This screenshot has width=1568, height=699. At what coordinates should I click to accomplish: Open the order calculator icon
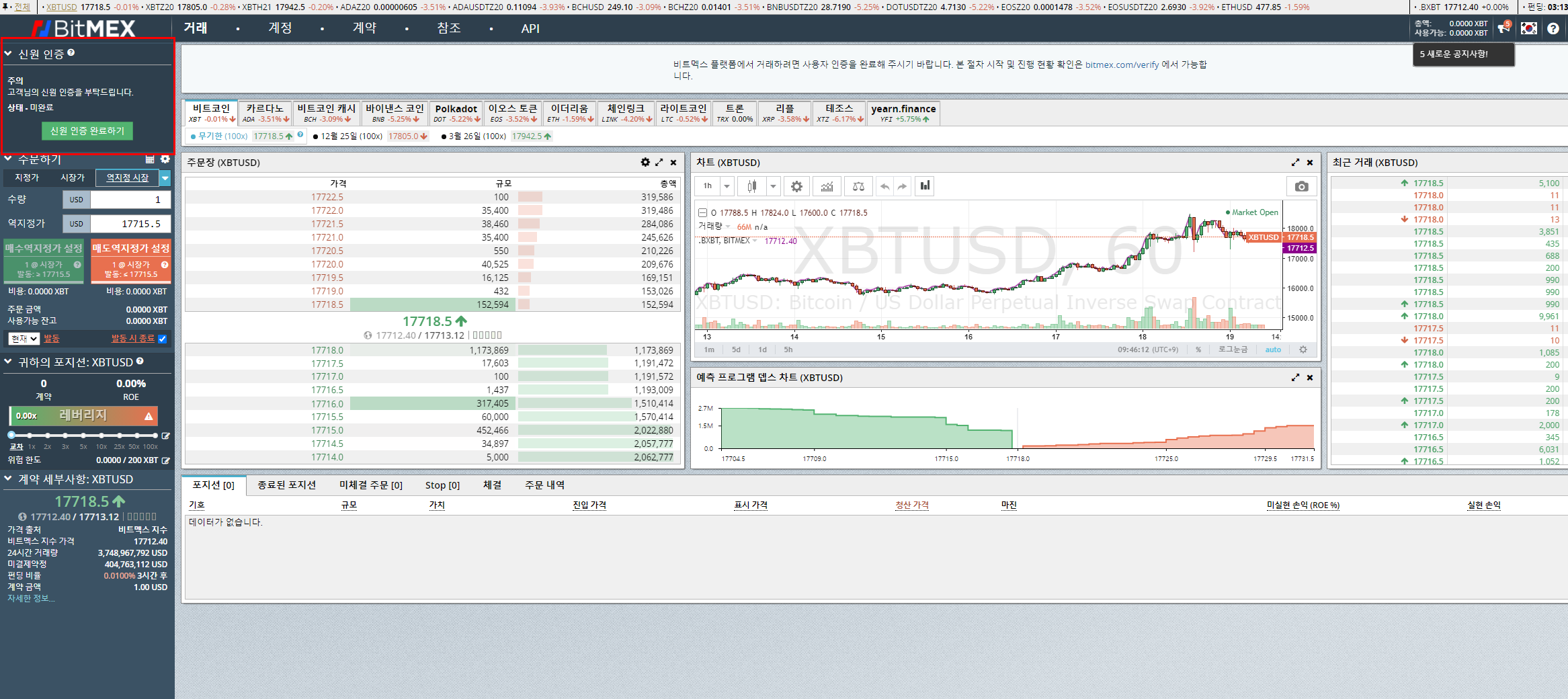[x=150, y=159]
